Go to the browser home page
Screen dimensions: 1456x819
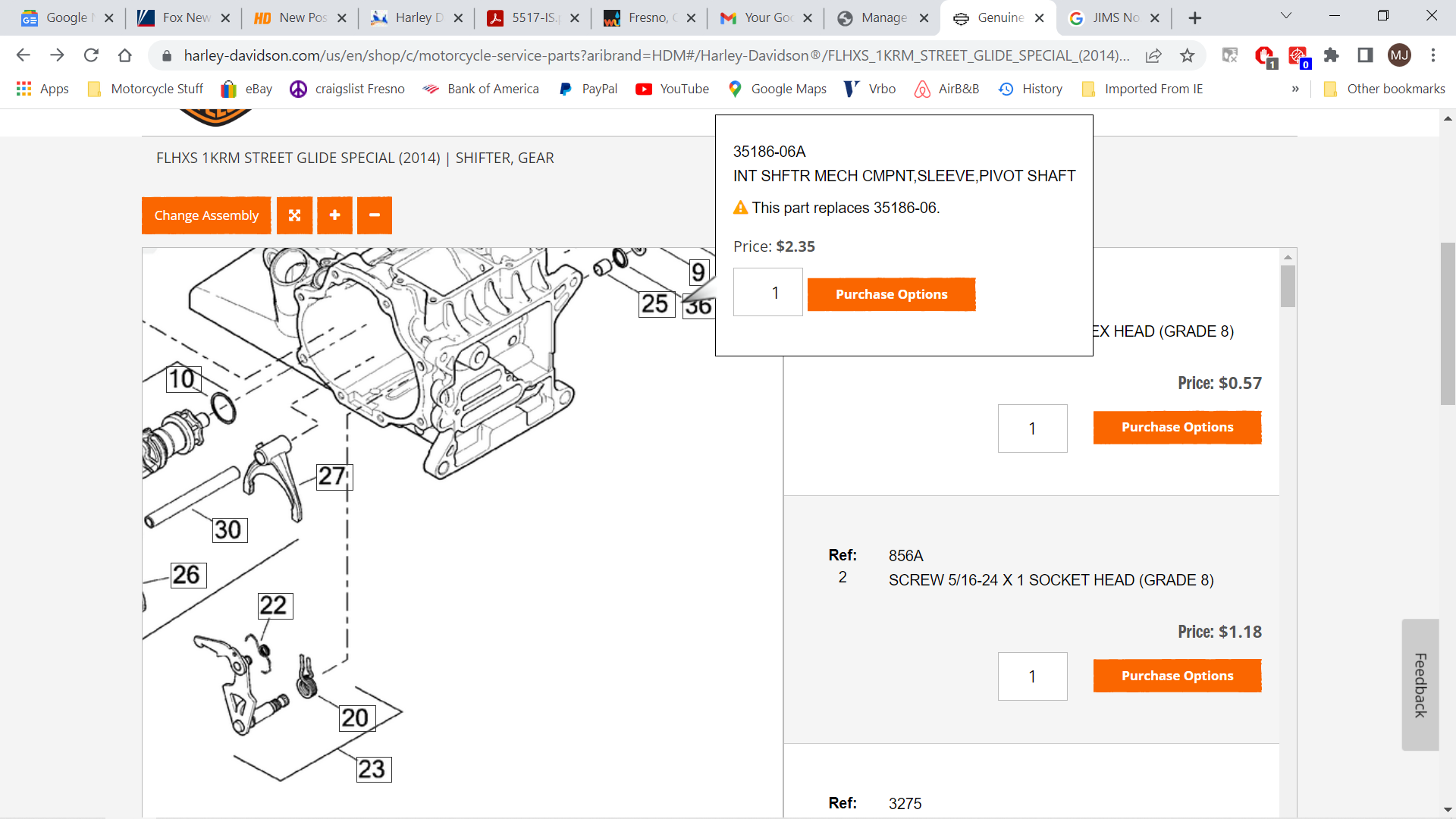point(125,55)
